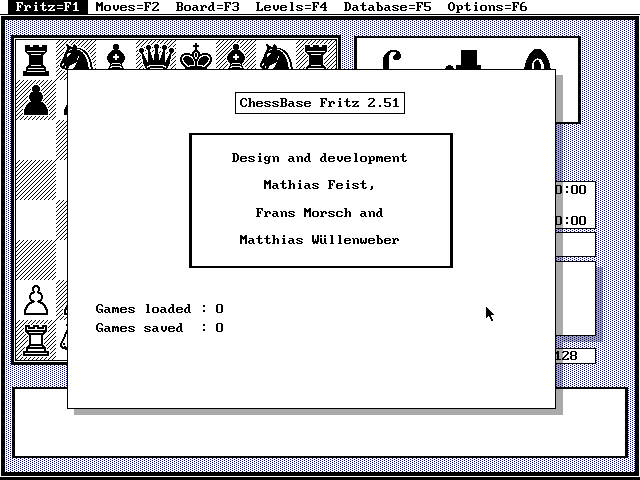640x480 pixels.
Task: Open the Board=F3 menu
Action: point(207,7)
